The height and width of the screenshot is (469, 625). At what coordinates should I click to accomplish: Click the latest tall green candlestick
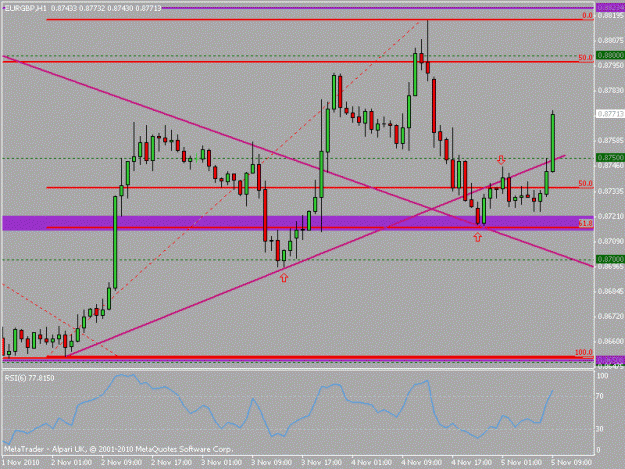[x=553, y=143]
